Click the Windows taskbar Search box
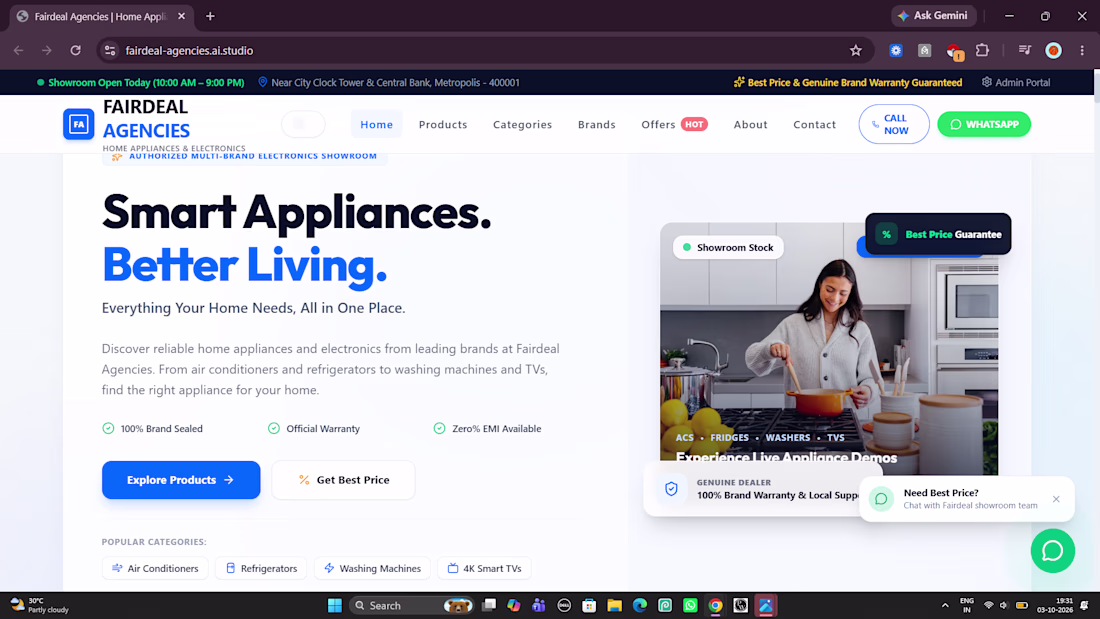 coord(412,606)
